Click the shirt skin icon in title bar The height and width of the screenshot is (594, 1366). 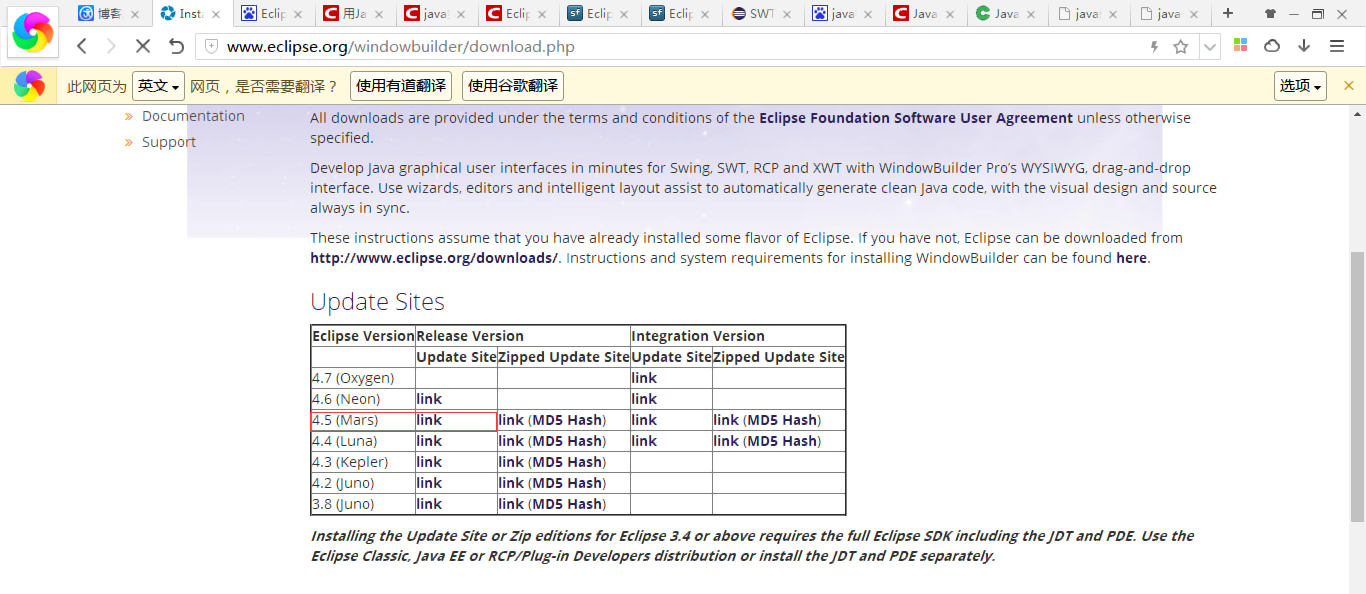click(1271, 14)
